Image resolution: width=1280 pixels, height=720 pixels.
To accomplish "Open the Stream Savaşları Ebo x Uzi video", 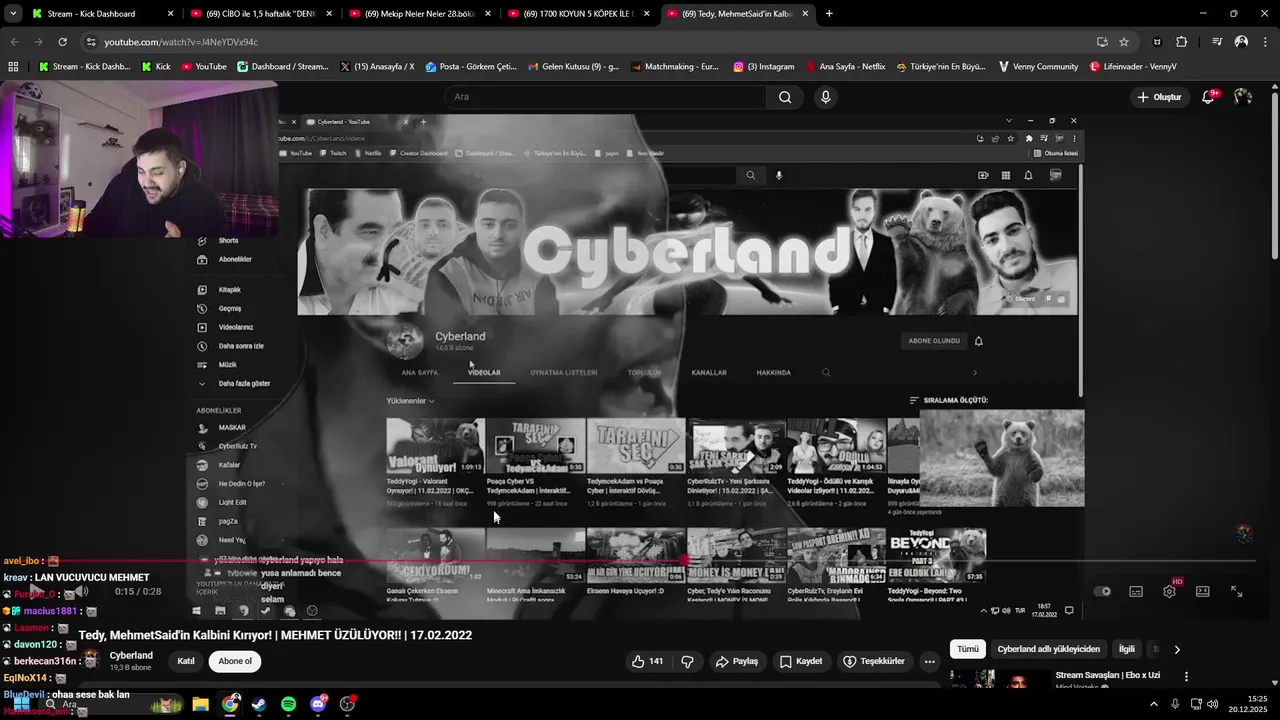I will [x=1107, y=676].
